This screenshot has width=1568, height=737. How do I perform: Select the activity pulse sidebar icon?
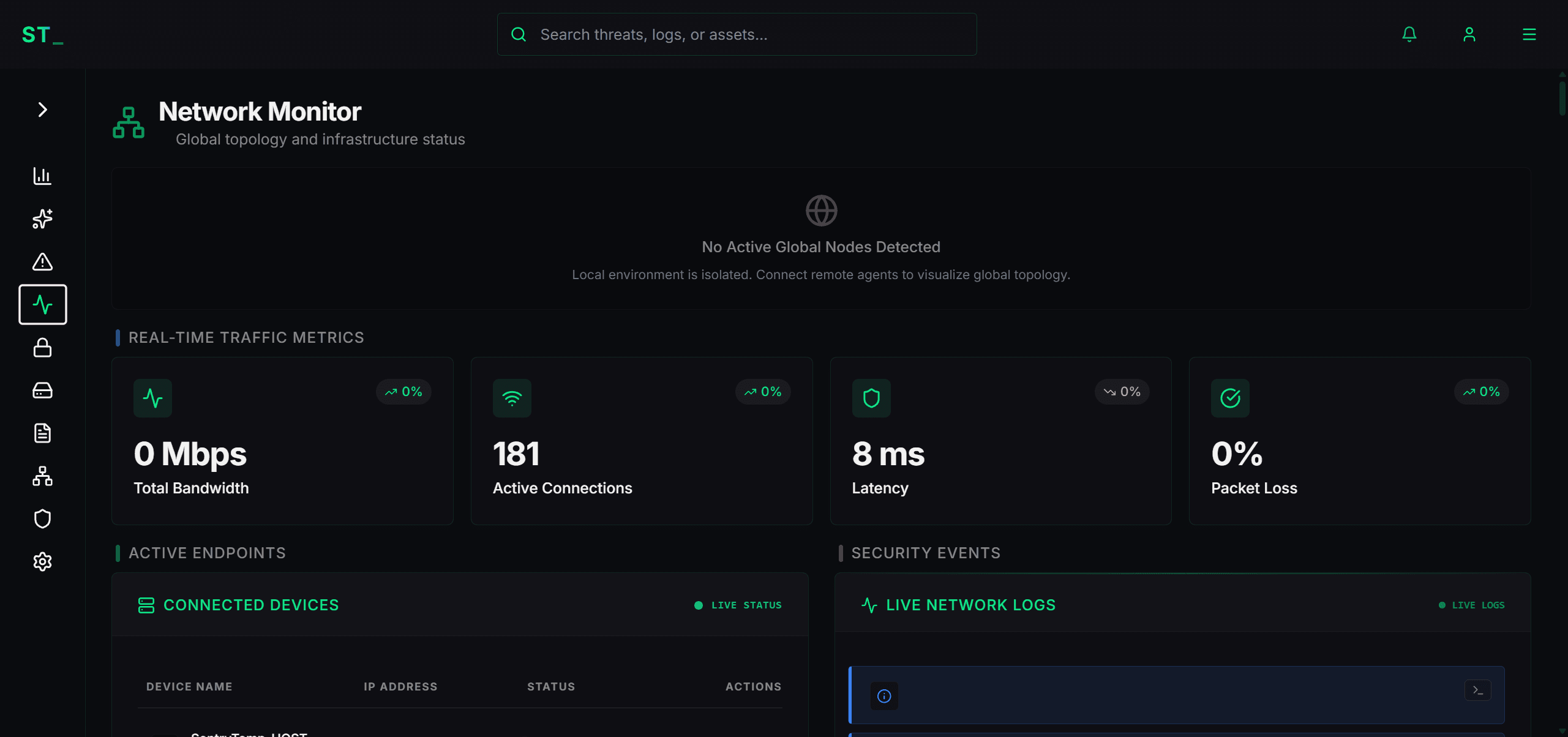(x=42, y=304)
